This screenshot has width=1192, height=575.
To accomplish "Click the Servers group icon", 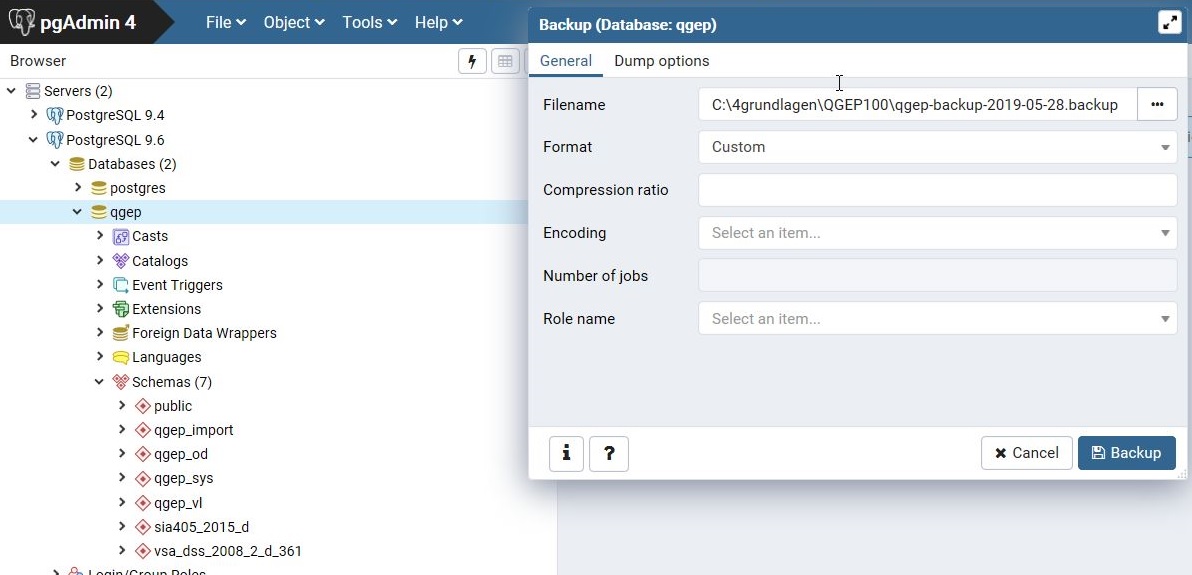I will tap(33, 91).
